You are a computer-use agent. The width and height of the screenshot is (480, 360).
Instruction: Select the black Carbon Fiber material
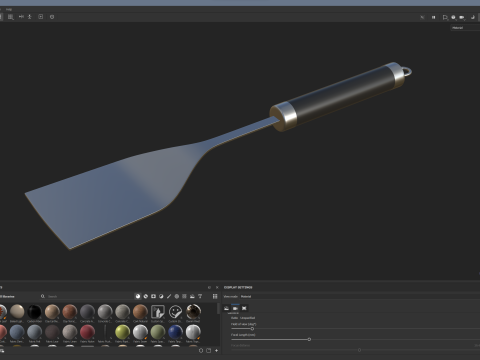coord(34,312)
